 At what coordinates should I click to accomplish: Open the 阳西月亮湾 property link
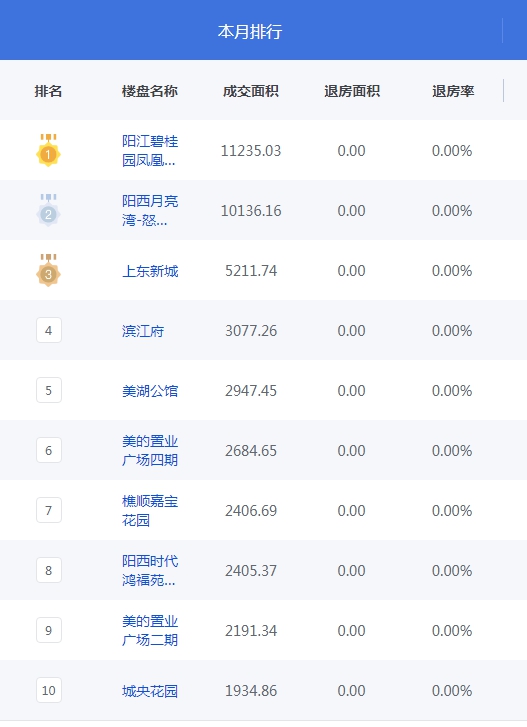(x=150, y=210)
